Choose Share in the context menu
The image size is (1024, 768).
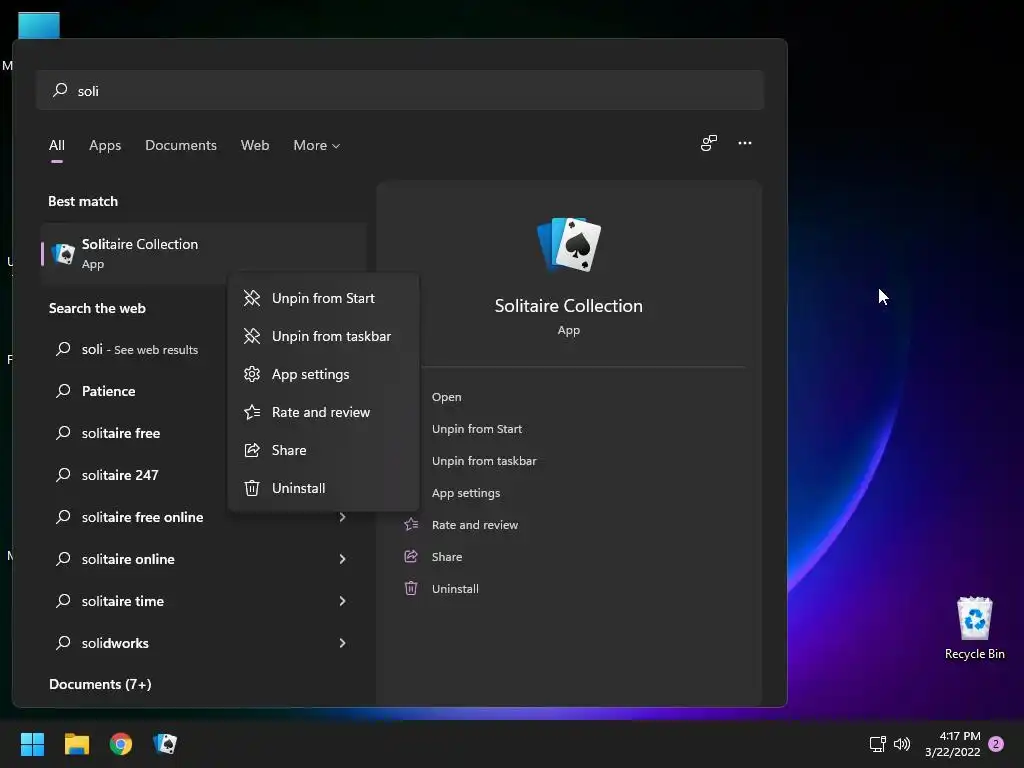pyautogui.click(x=323, y=450)
